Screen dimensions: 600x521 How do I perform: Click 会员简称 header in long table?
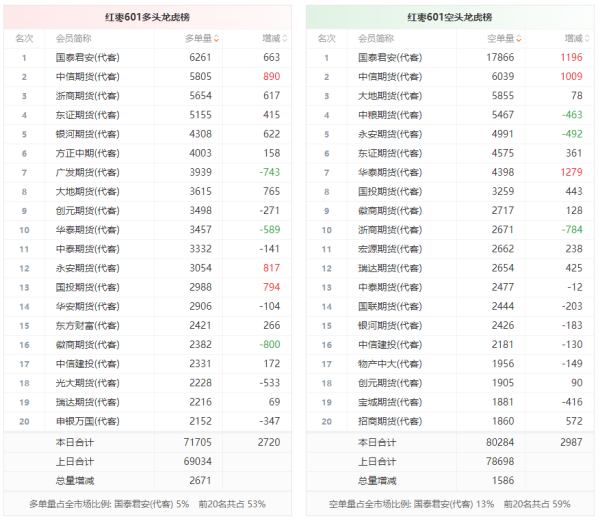click(x=73, y=39)
